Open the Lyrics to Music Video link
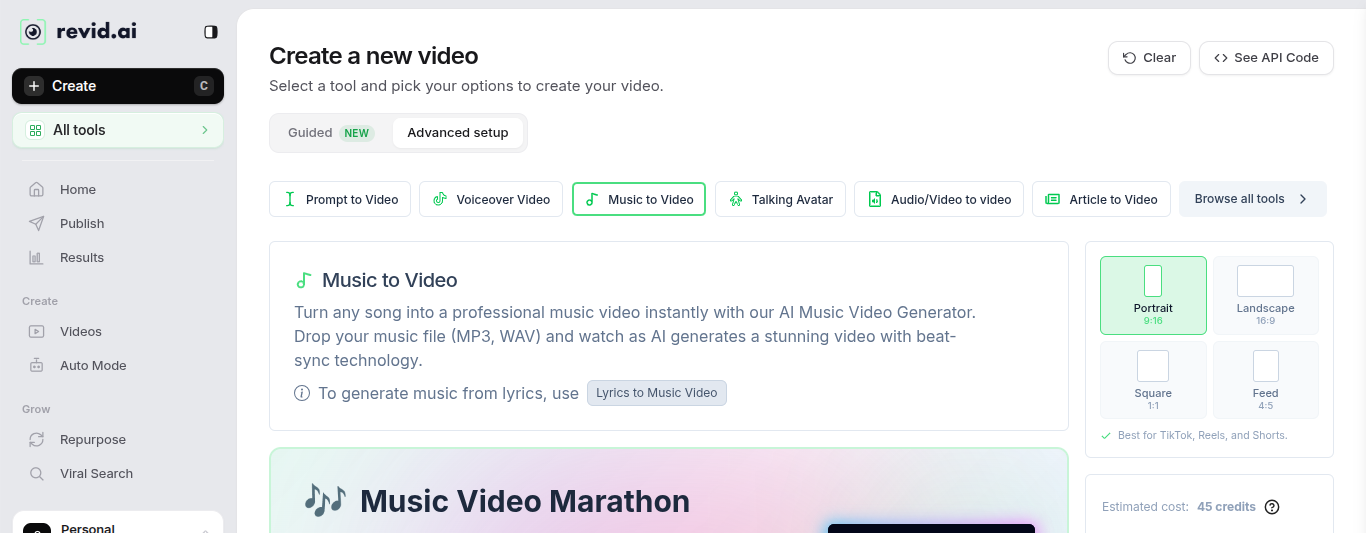 pyautogui.click(x=657, y=393)
